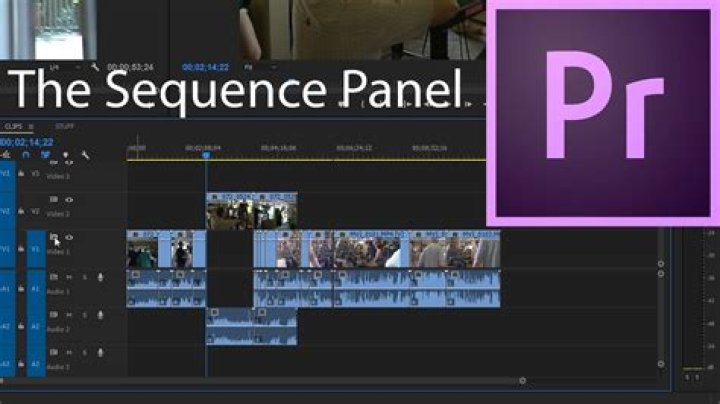Click the blue timeline timecode 00;02;14;22
This screenshot has width=720, height=404.
coord(27,142)
